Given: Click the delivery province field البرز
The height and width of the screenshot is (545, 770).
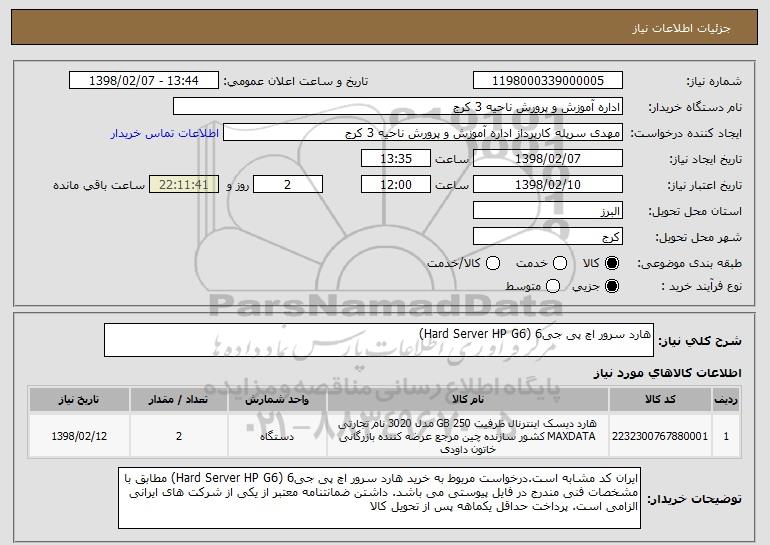Looking at the screenshot, I should [x=548, y=211].
